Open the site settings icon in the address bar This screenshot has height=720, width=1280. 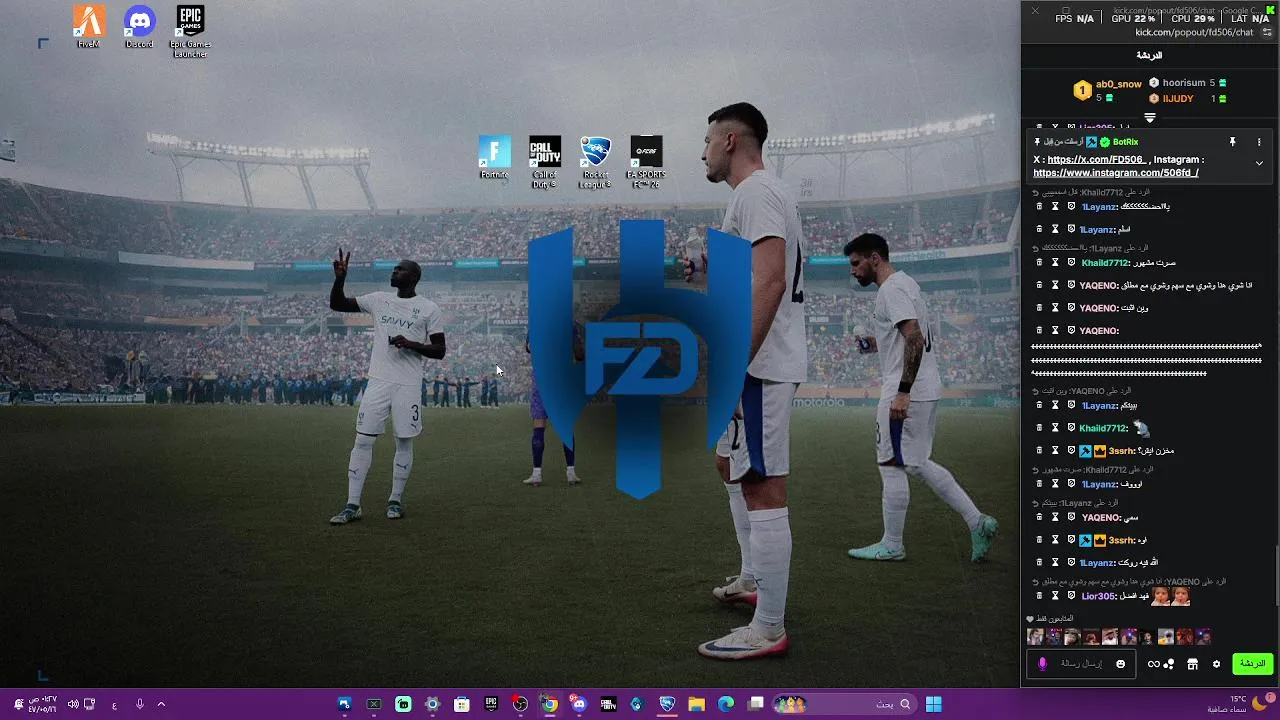coord(1267,32)
